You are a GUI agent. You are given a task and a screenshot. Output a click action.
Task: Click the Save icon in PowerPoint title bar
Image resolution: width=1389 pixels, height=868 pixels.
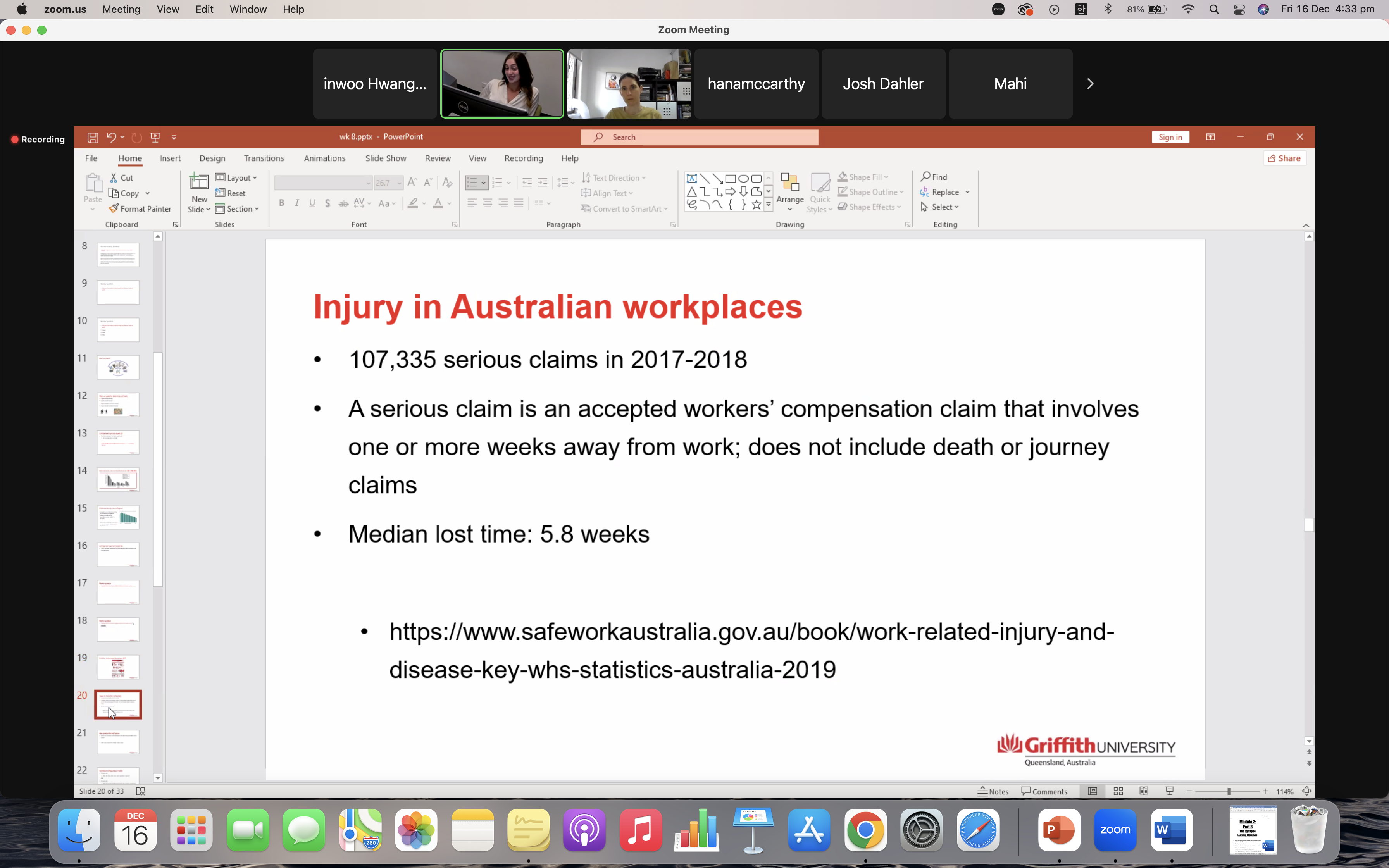92,137
